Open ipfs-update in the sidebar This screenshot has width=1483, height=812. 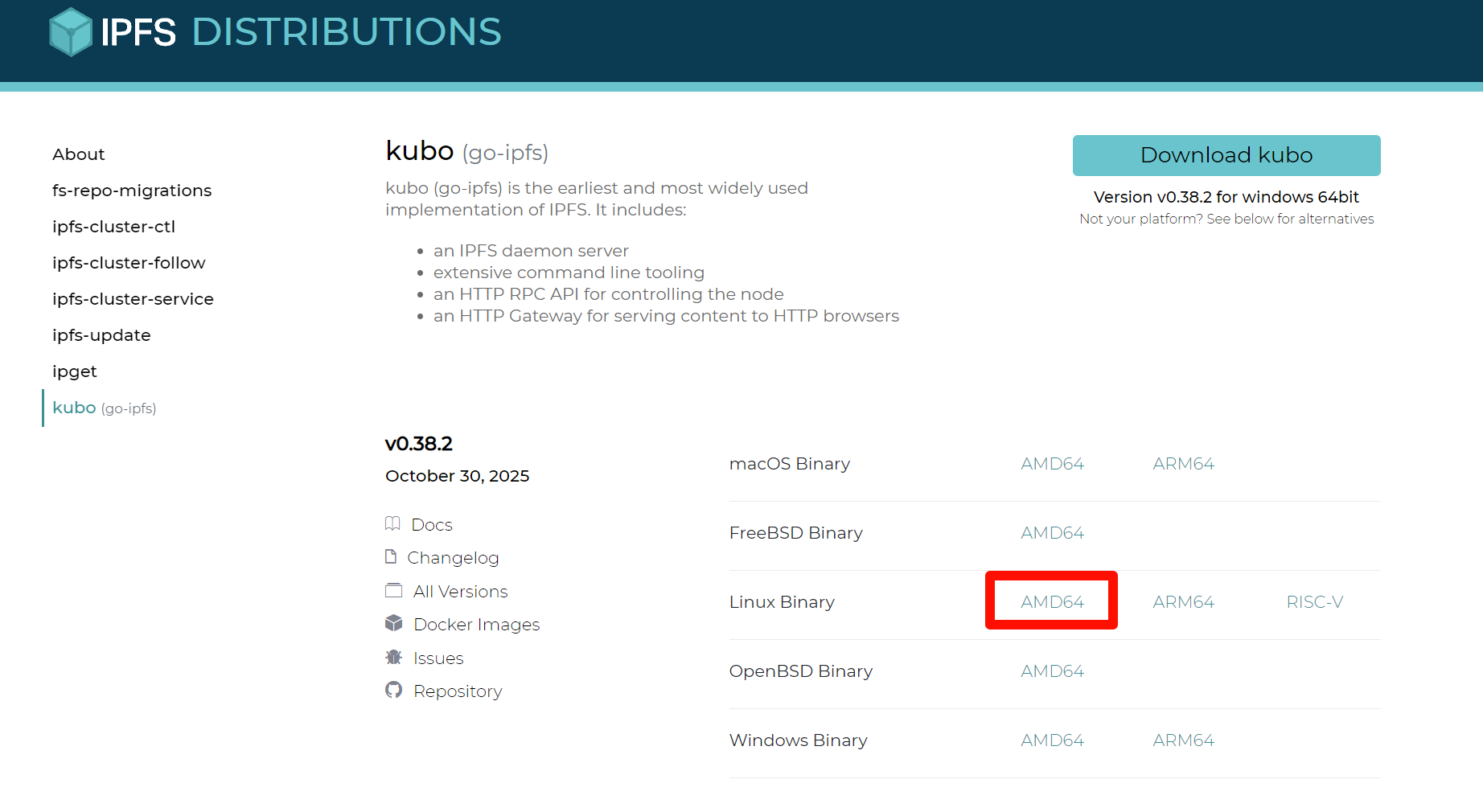101,335
